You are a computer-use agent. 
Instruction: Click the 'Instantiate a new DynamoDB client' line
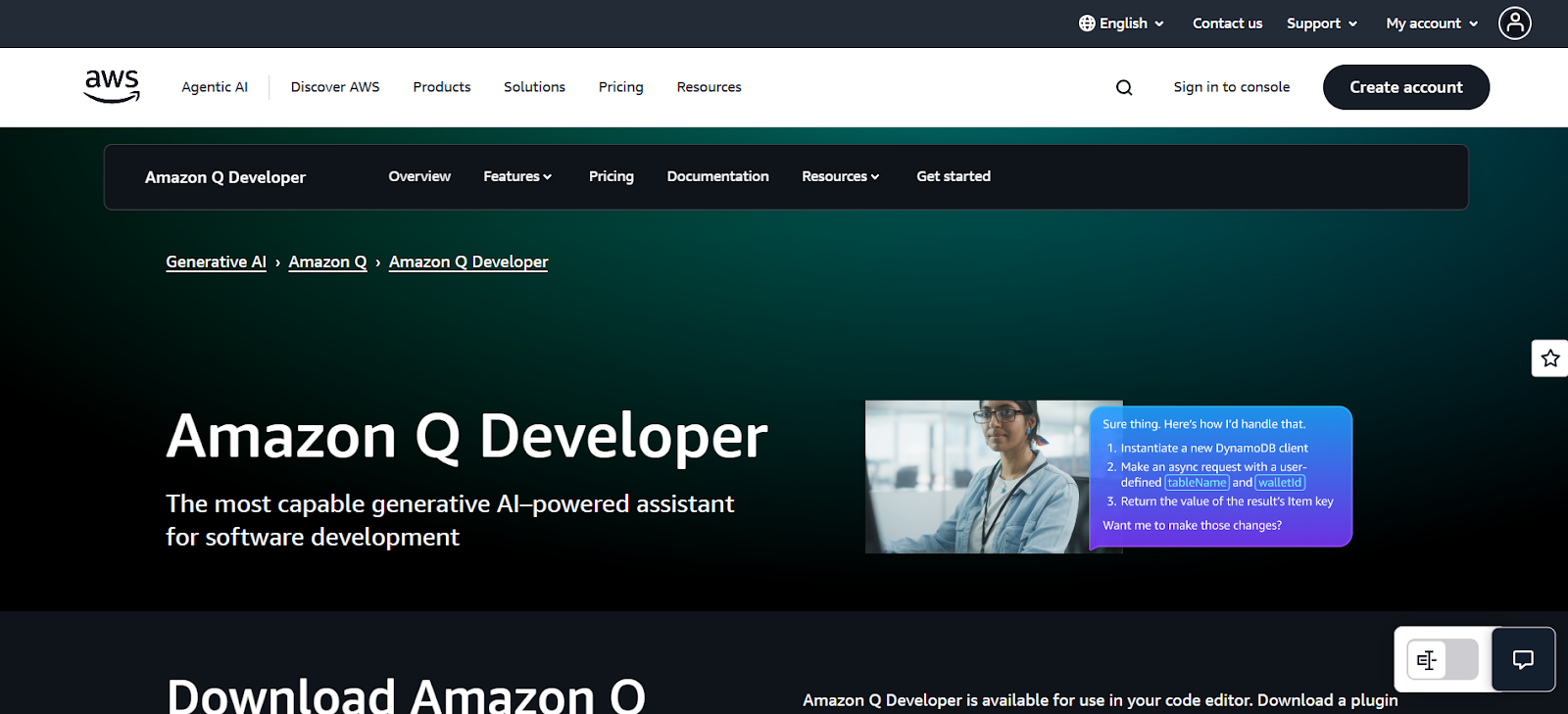(x=1214, y=448)
